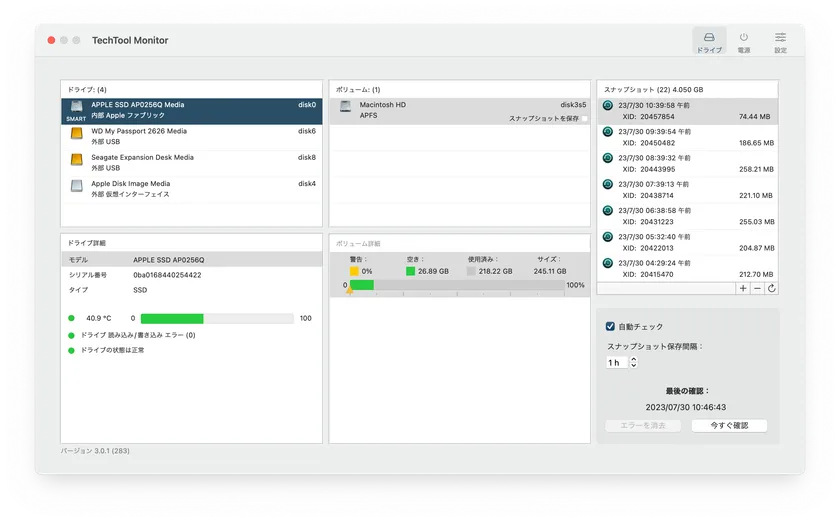Click snapshot icon for 06:38:58 entry
This screenshot has width=840, height=521.
[x=608, y=210]
